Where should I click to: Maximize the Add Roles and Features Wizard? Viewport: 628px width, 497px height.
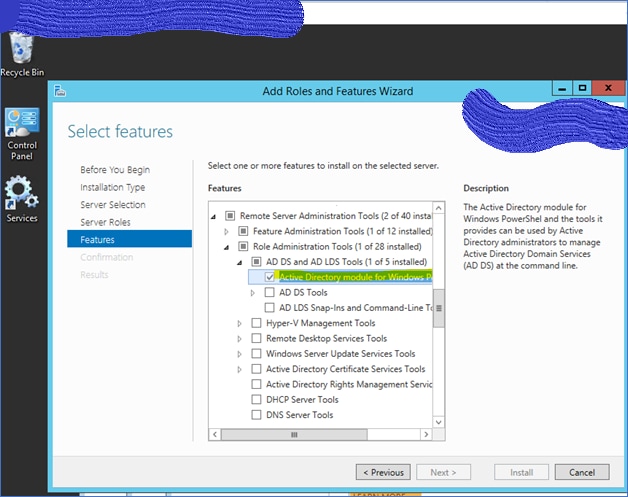(582, 88)
